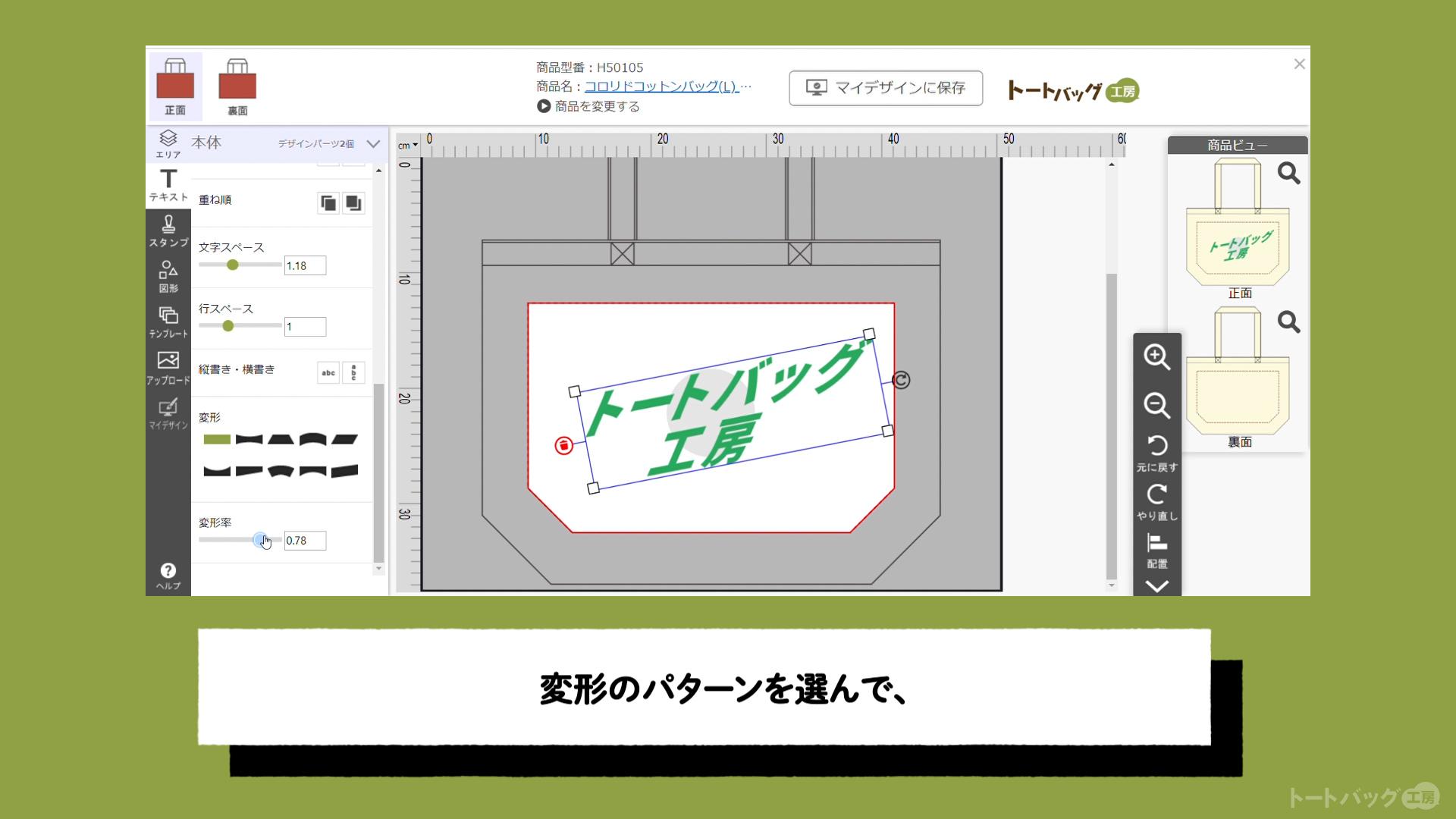Click the left panel vertical scrollbar

point(378,474)
